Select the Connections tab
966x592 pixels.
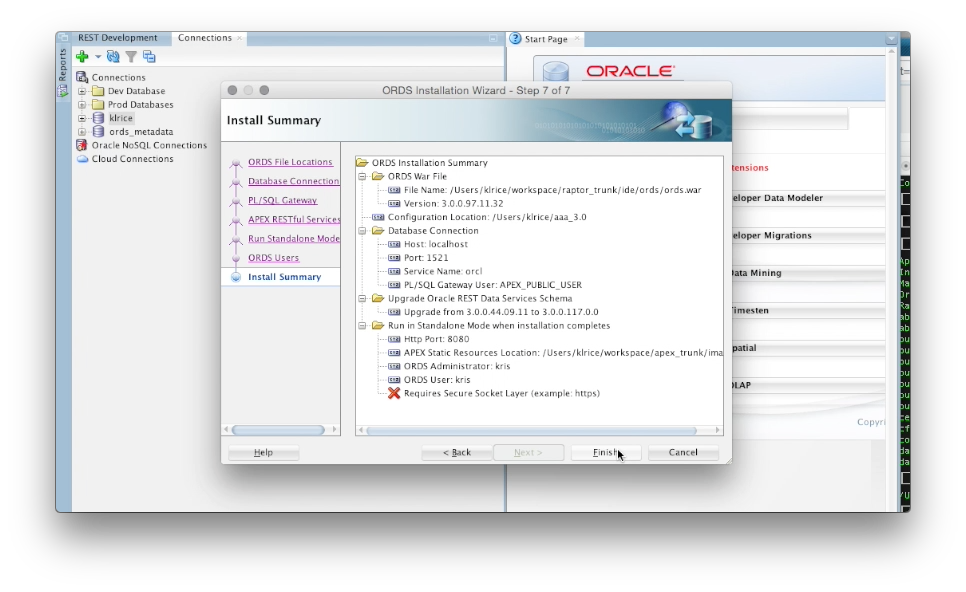[x=205, y=38]
